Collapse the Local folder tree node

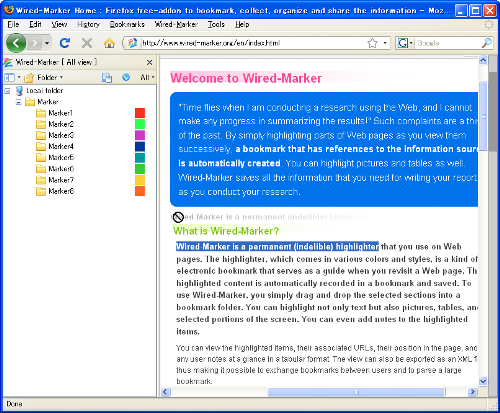(7, 91)
